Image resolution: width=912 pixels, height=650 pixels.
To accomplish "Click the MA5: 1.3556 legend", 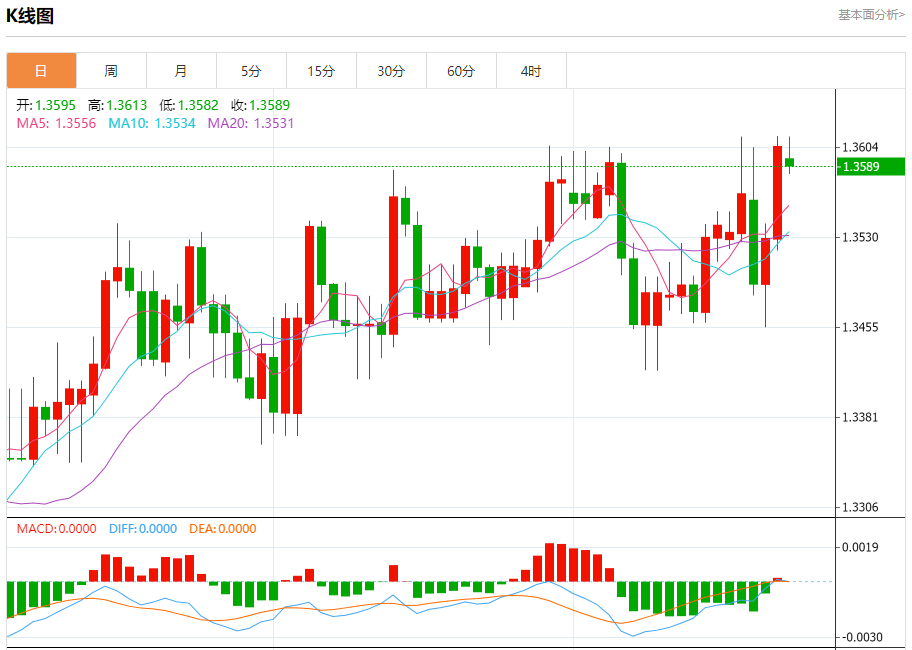I will point(56,123).
